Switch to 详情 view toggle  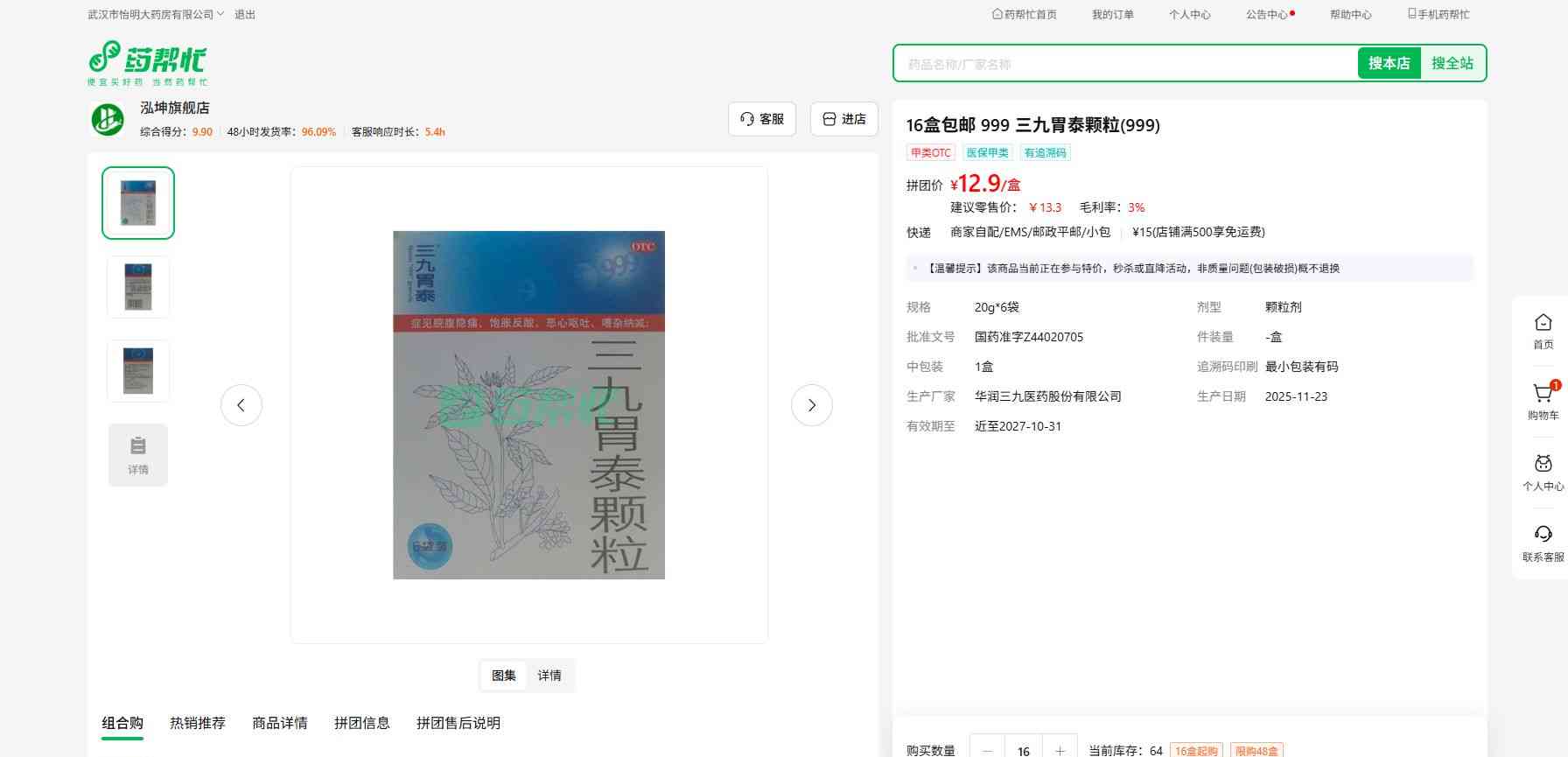point(549,676)
